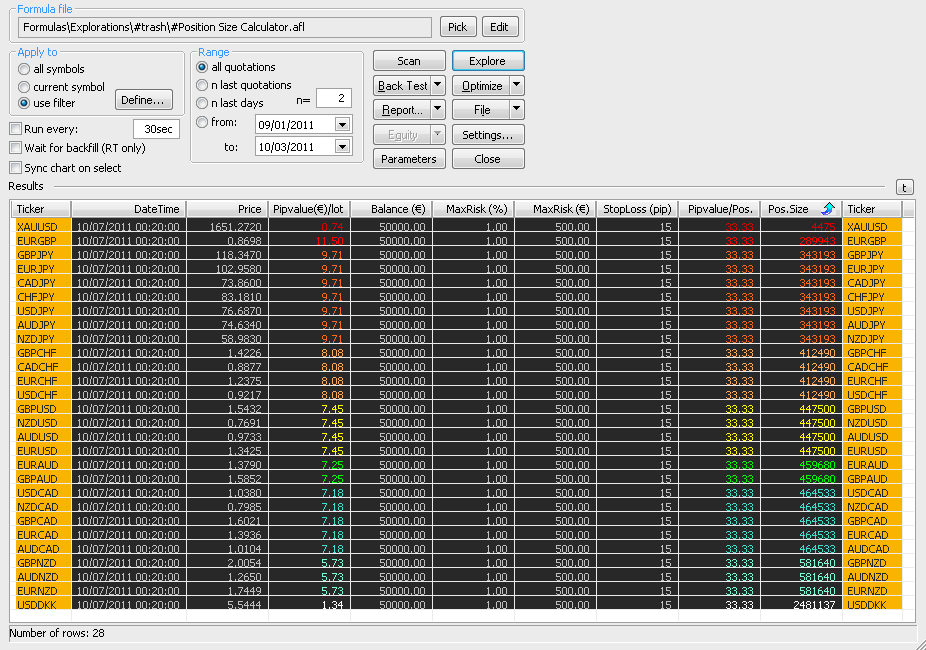Click the Explore button
Image resolution: width=926 pixels, height=650 pixels.
pos(487,61)
